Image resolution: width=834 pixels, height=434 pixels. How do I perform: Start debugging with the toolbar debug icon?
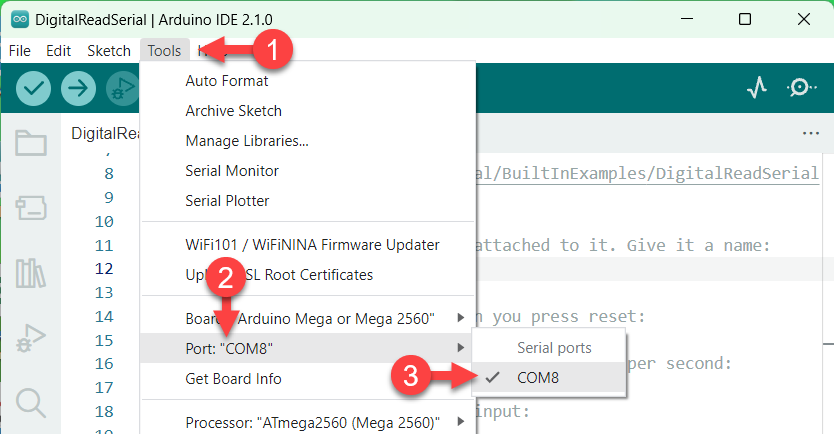tap(122, 88)
